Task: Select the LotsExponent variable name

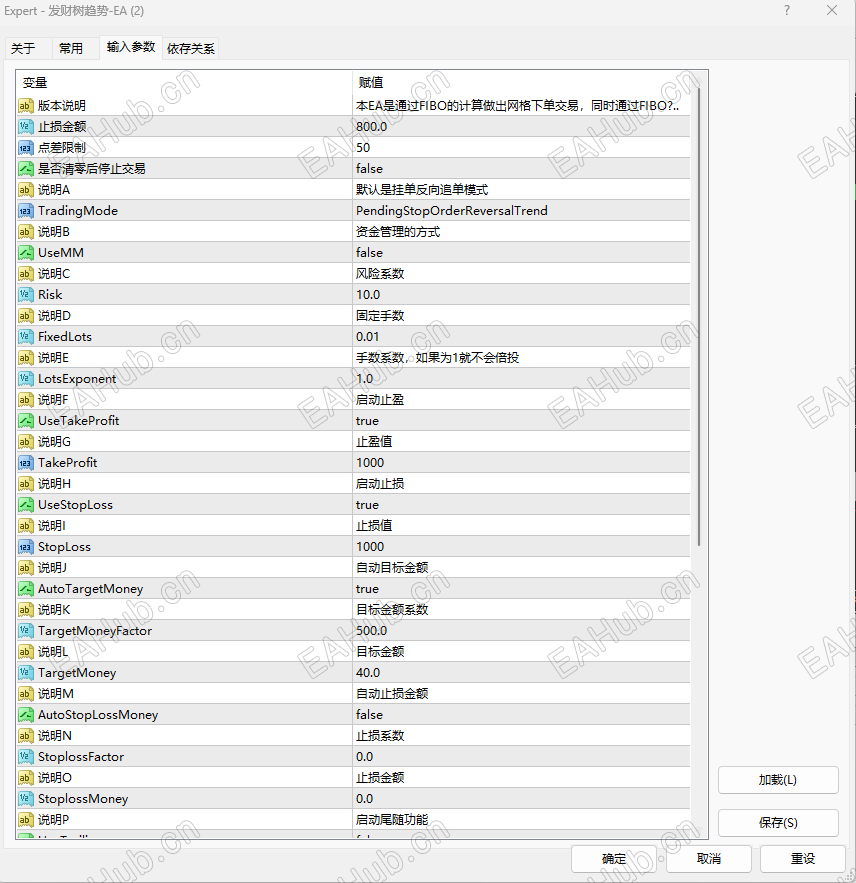Action: point(77,379)
